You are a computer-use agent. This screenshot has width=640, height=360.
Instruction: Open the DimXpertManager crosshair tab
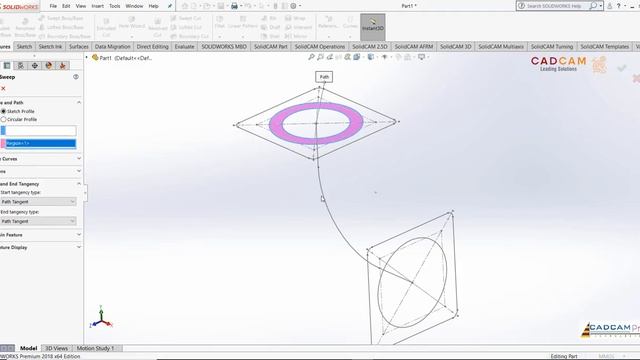35,65
